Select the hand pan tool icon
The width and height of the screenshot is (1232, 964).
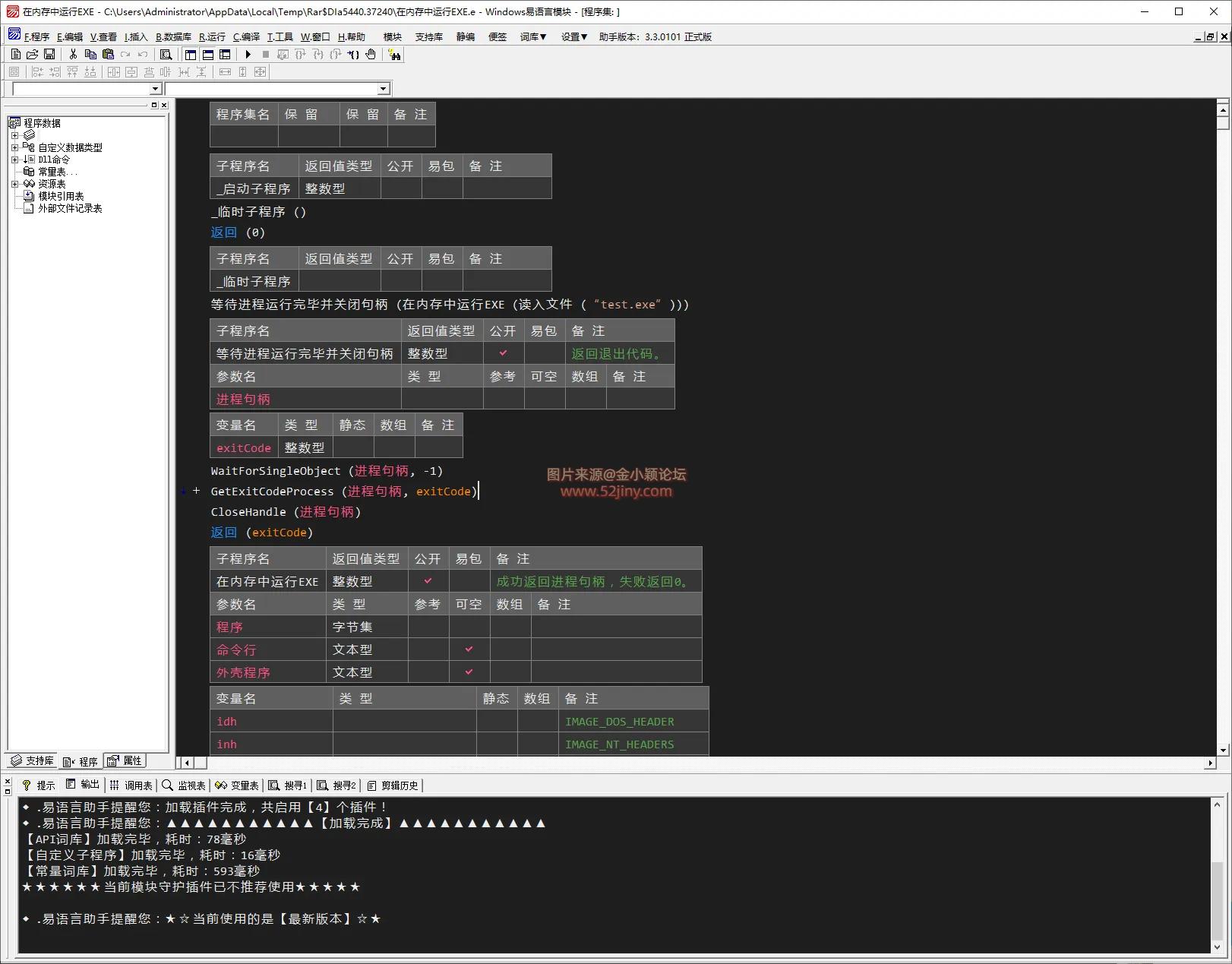(x=371, y=54)
